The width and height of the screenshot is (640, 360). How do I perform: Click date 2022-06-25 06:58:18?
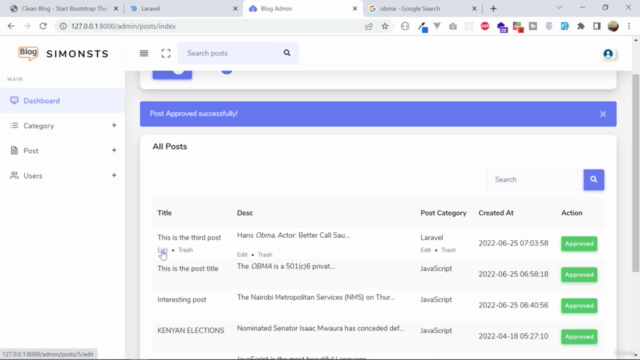[513, 274]
